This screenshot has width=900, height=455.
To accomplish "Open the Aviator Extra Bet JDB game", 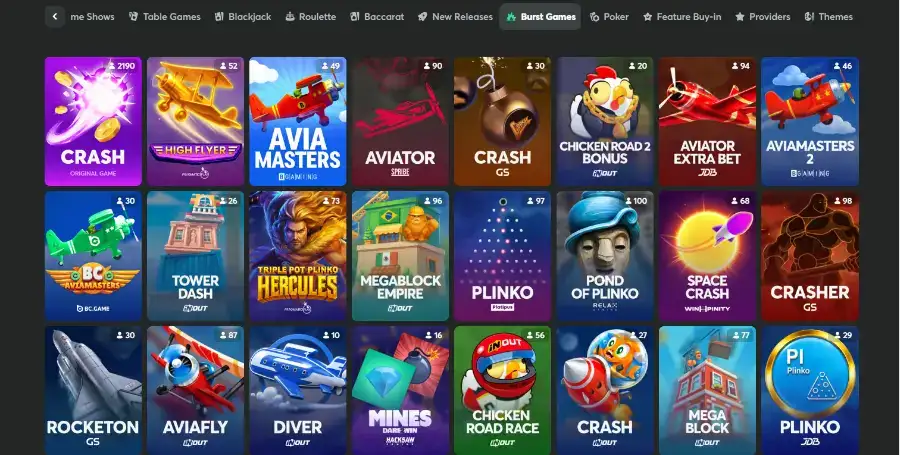I will (707, 121).
